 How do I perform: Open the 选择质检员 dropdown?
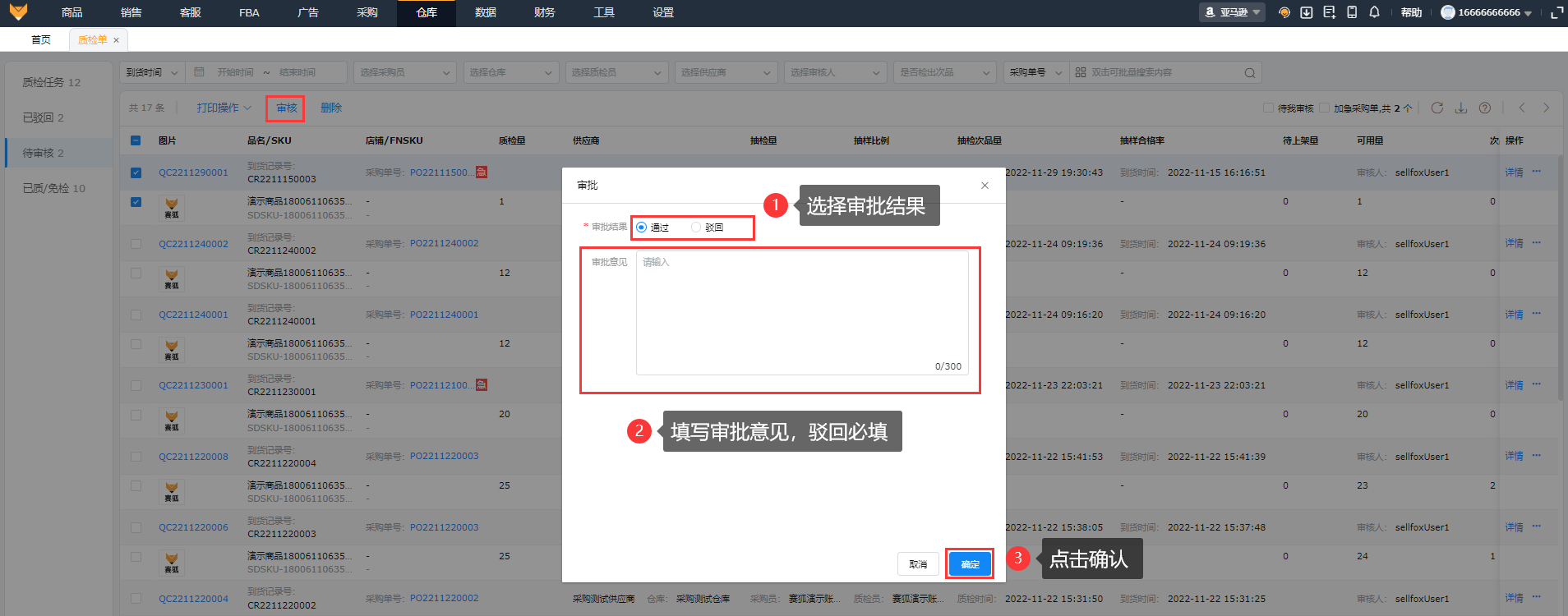click(616, 72)
